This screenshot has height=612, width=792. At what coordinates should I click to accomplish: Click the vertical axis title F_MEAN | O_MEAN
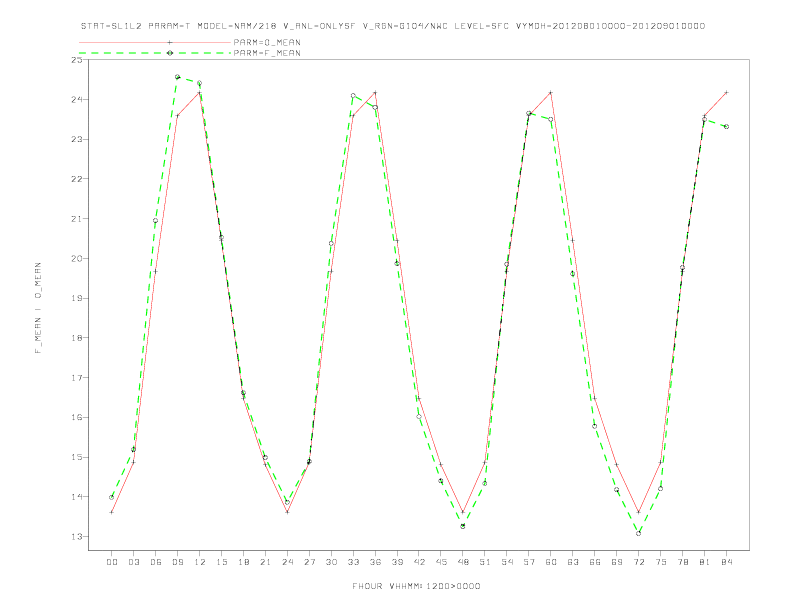38,308
